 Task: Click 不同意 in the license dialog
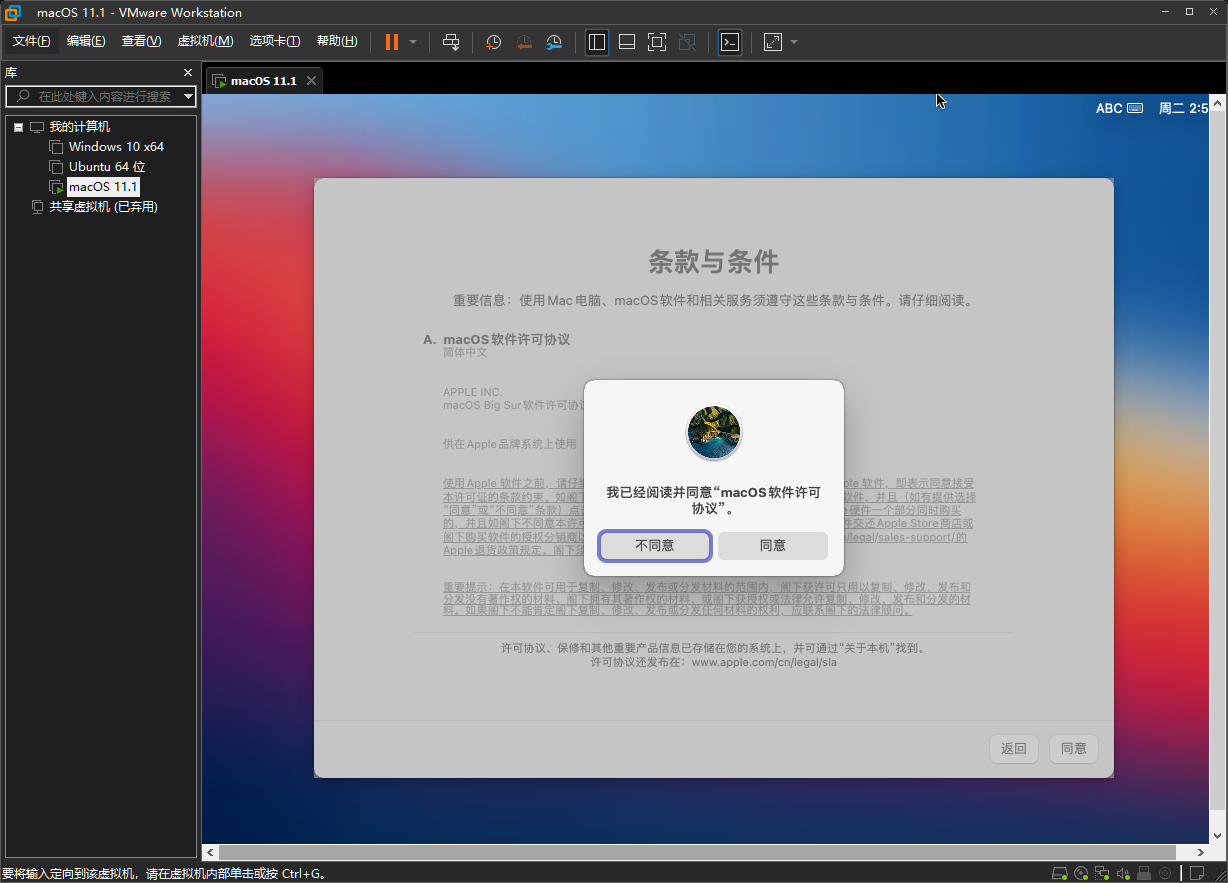[x=655, y=545]
